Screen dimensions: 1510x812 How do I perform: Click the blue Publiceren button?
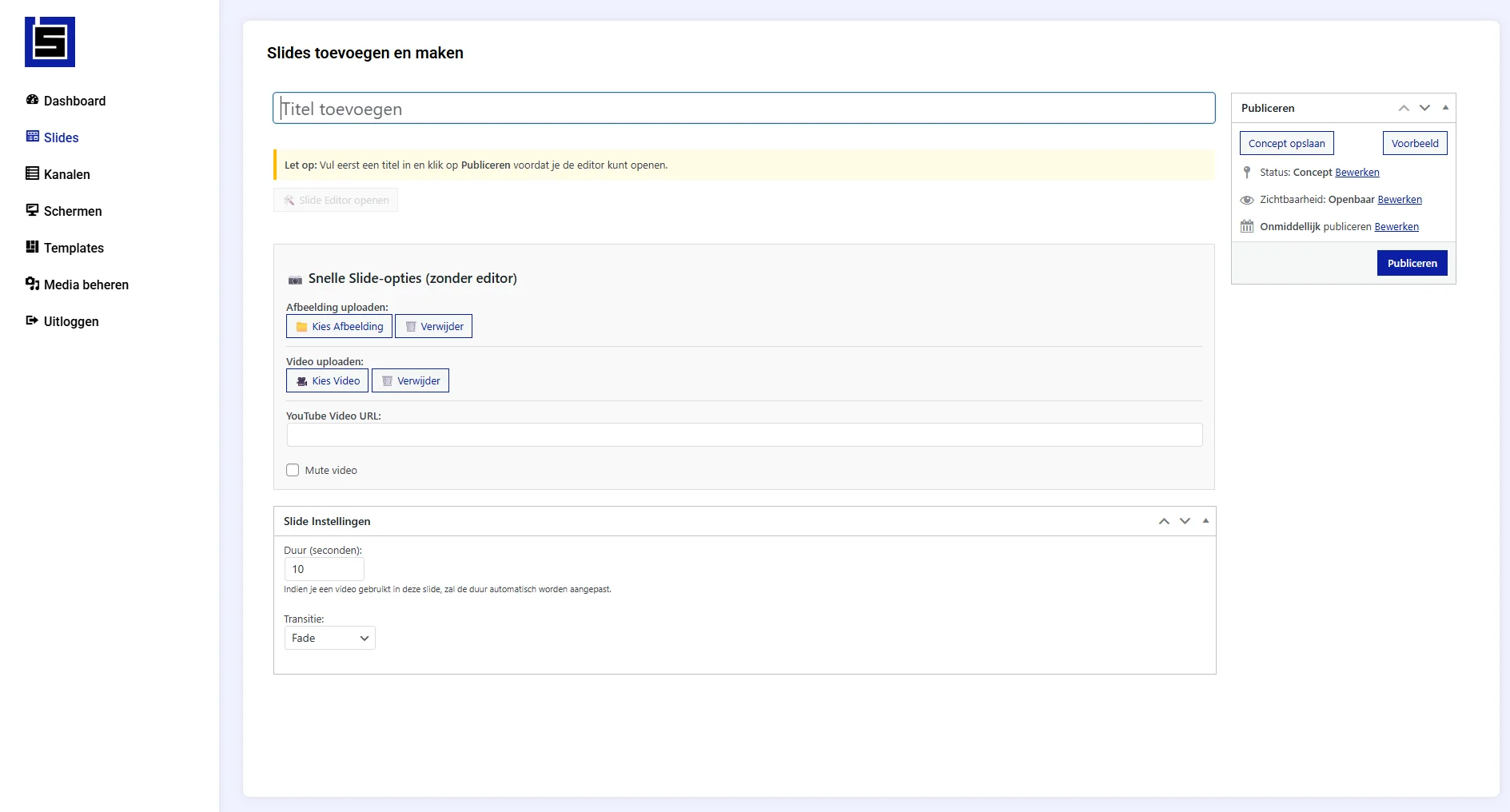coord(1412,263)
